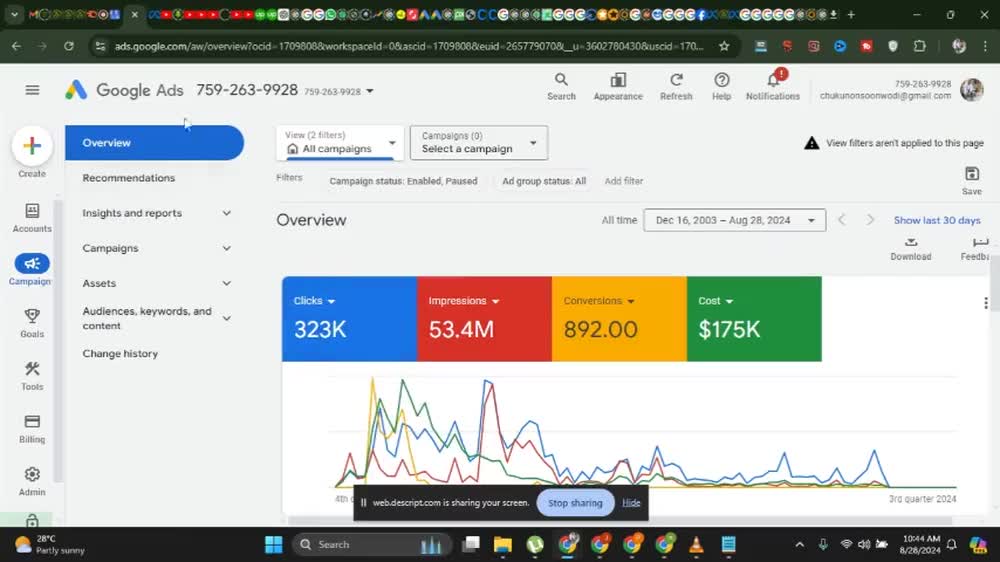Open the account switcher dropdown arrow

coord(370,91)
